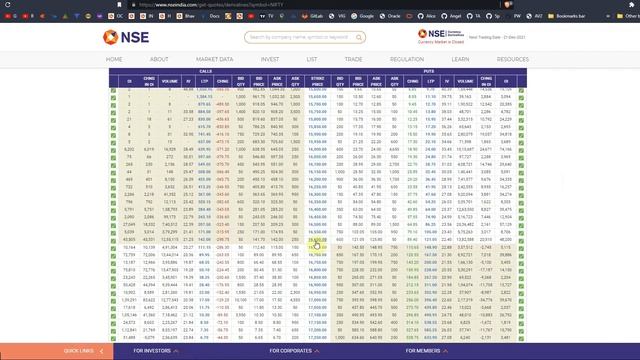Viewport: 640px width, 360px height.
Task: Toggle the calls-side checkbox for strike 15,800.00
Action: point(113,120)
